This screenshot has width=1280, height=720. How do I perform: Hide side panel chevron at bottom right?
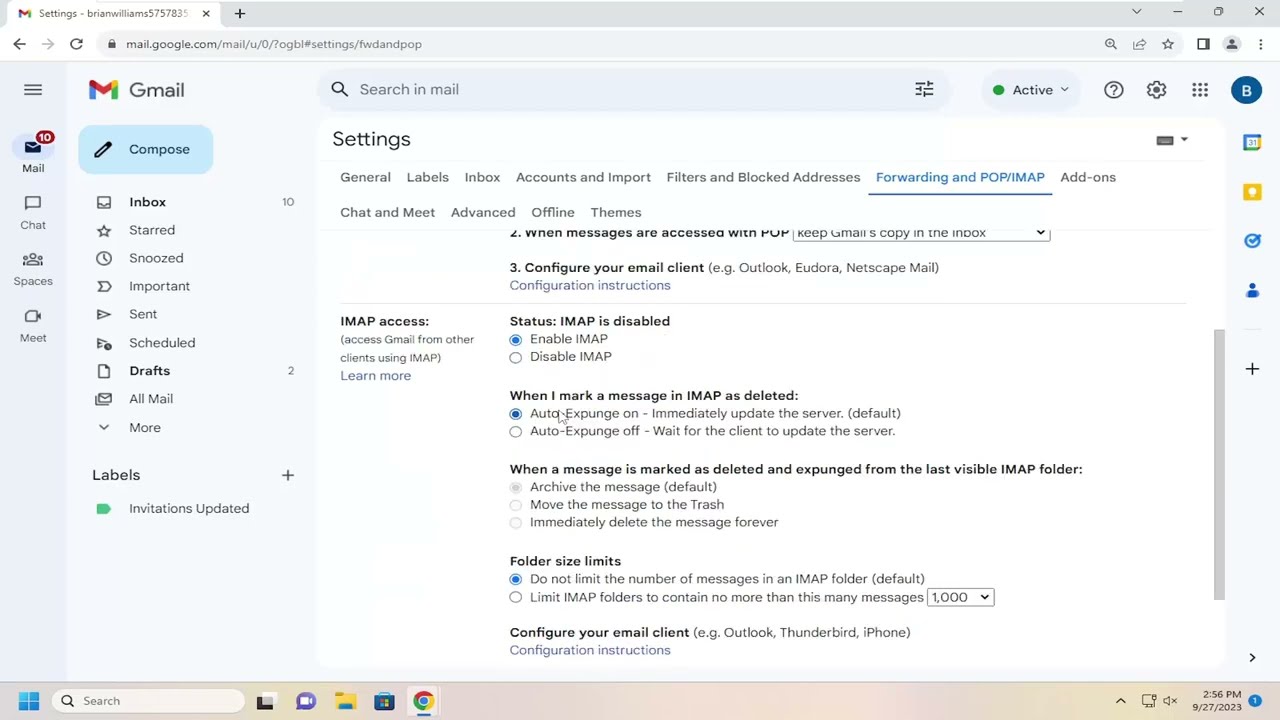1252,657
